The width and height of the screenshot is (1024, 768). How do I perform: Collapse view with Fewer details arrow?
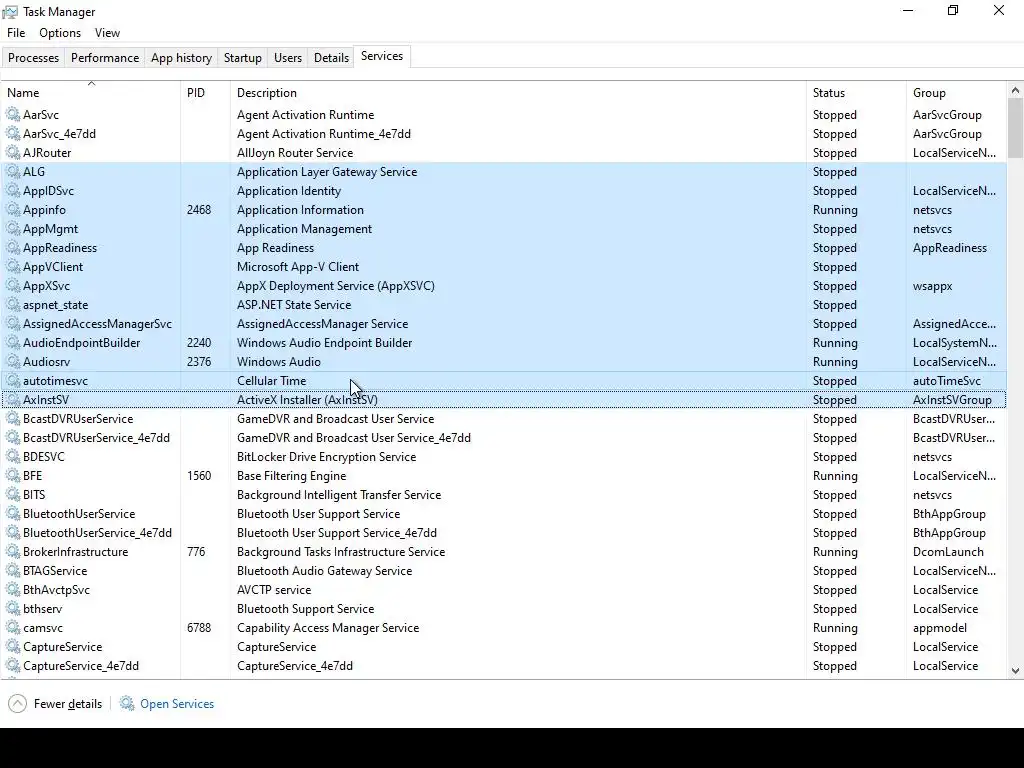(18, 703)
